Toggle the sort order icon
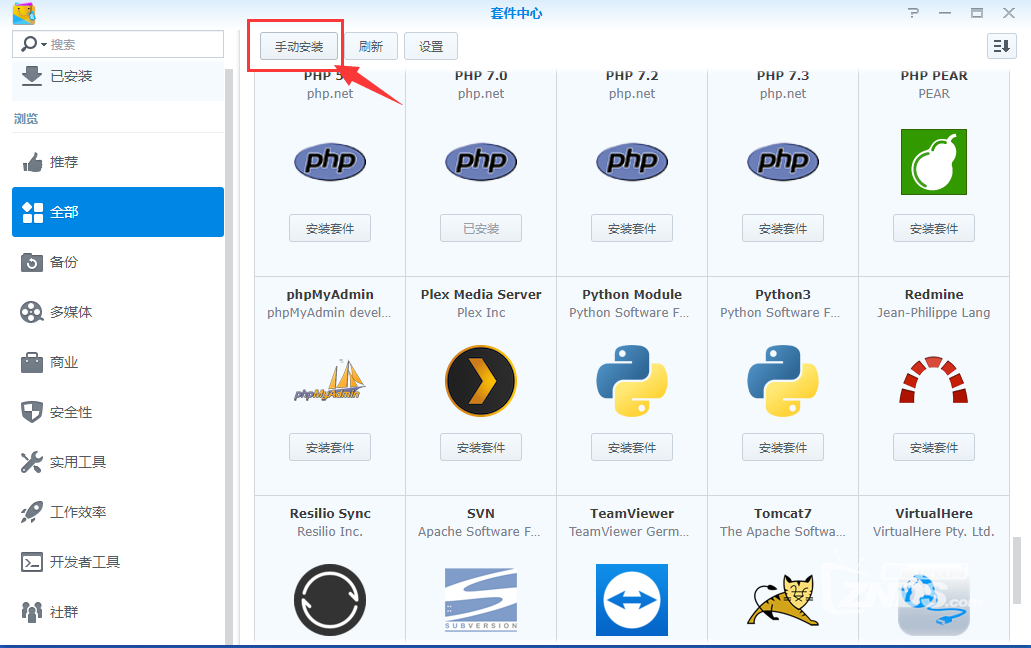The image size is (1031, 648). (x=1001, y=46)
